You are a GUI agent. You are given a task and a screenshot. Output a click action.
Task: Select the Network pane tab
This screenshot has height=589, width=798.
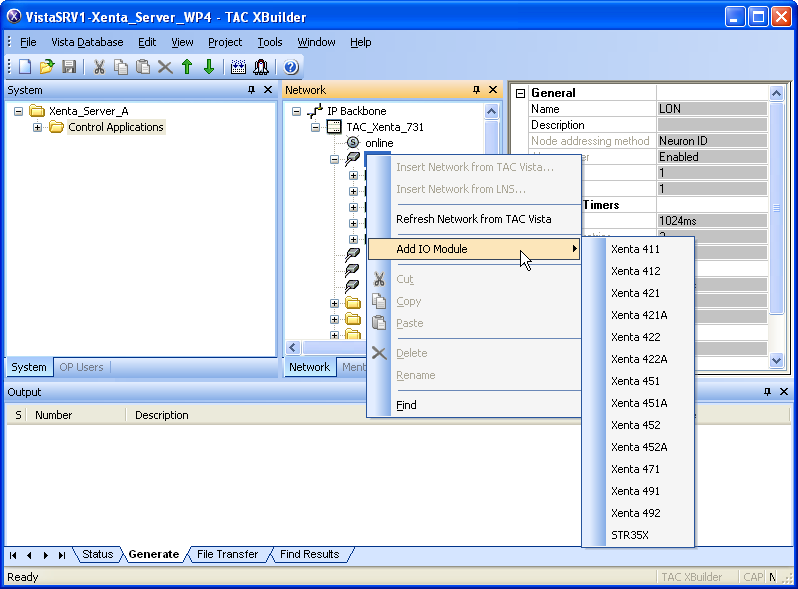pyautogui.click(x=309, y=367)
